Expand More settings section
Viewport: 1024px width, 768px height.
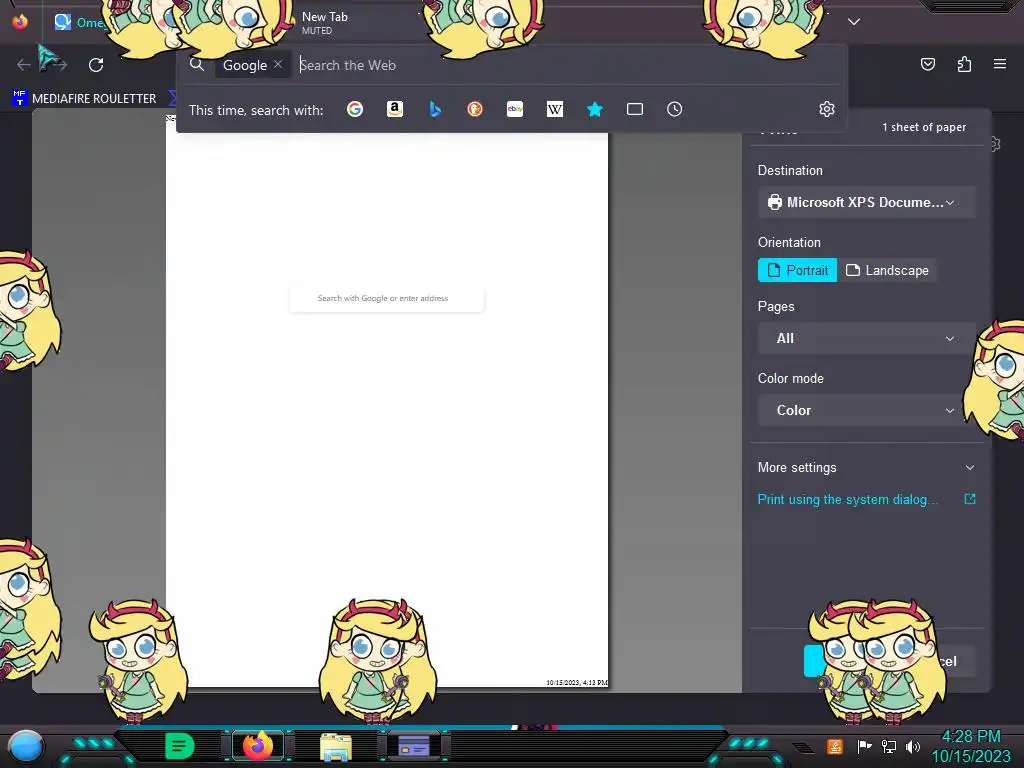coord(866,468)
